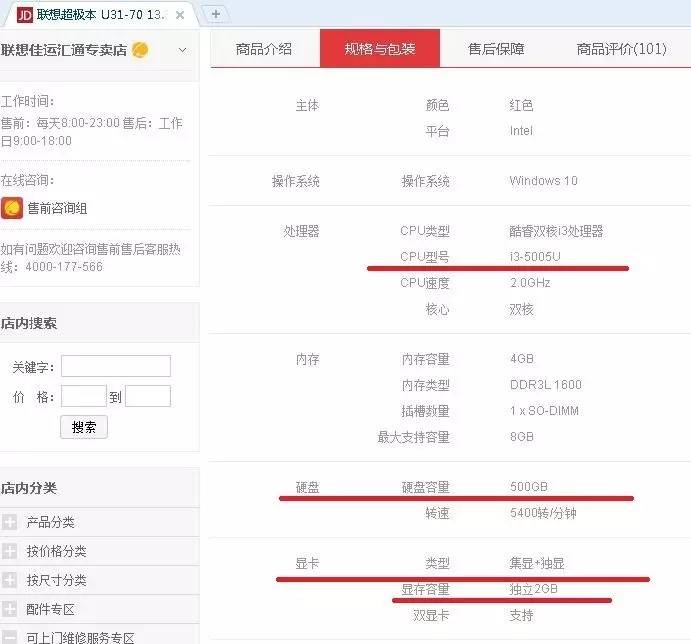Click the gold store badge beside 联想佳运汇通专卖店
Image resolution: width=691 pixels, height=644 pixels.
(140, 50)
